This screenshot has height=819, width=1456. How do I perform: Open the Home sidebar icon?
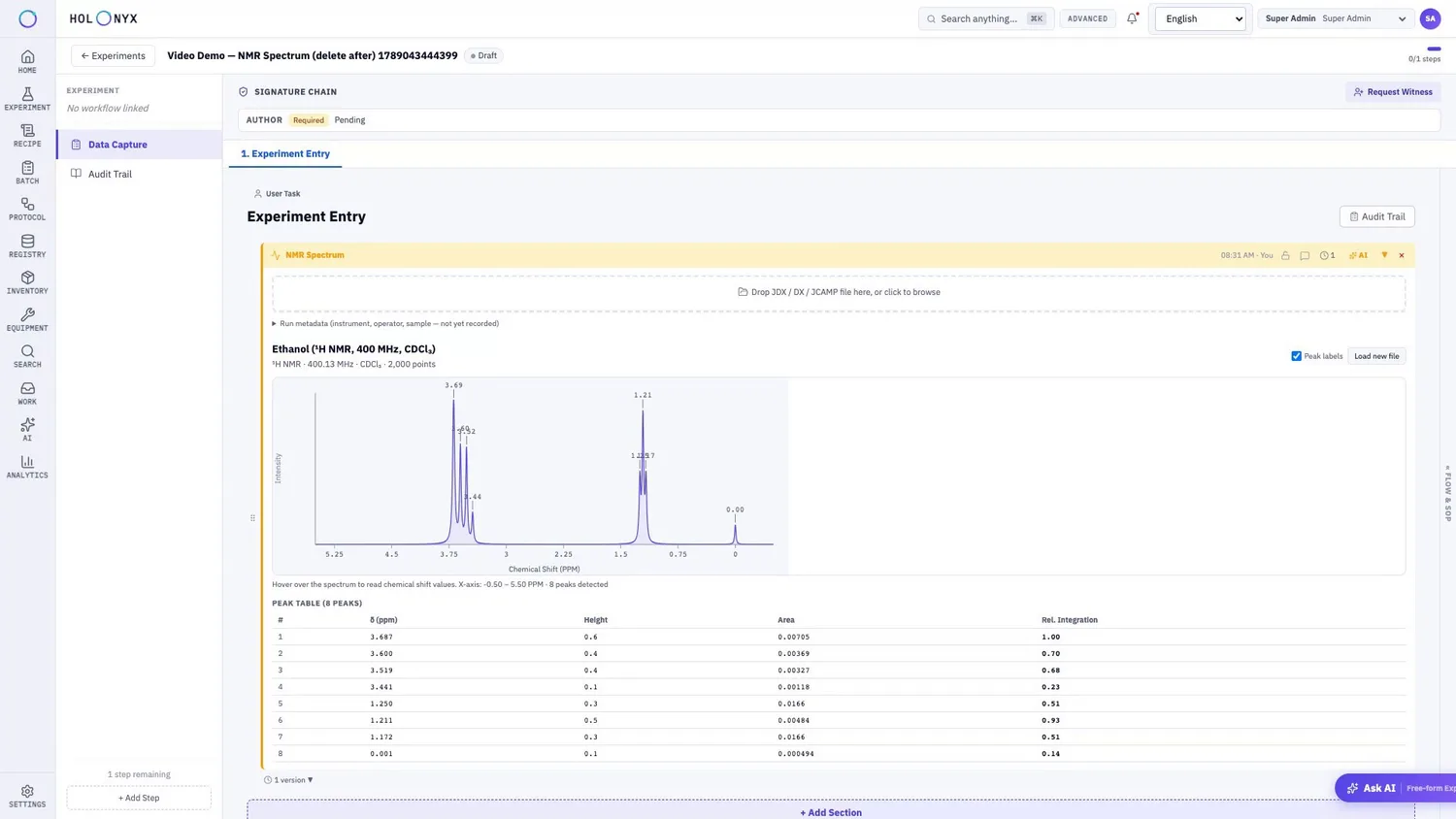click(x=27, y=62)
